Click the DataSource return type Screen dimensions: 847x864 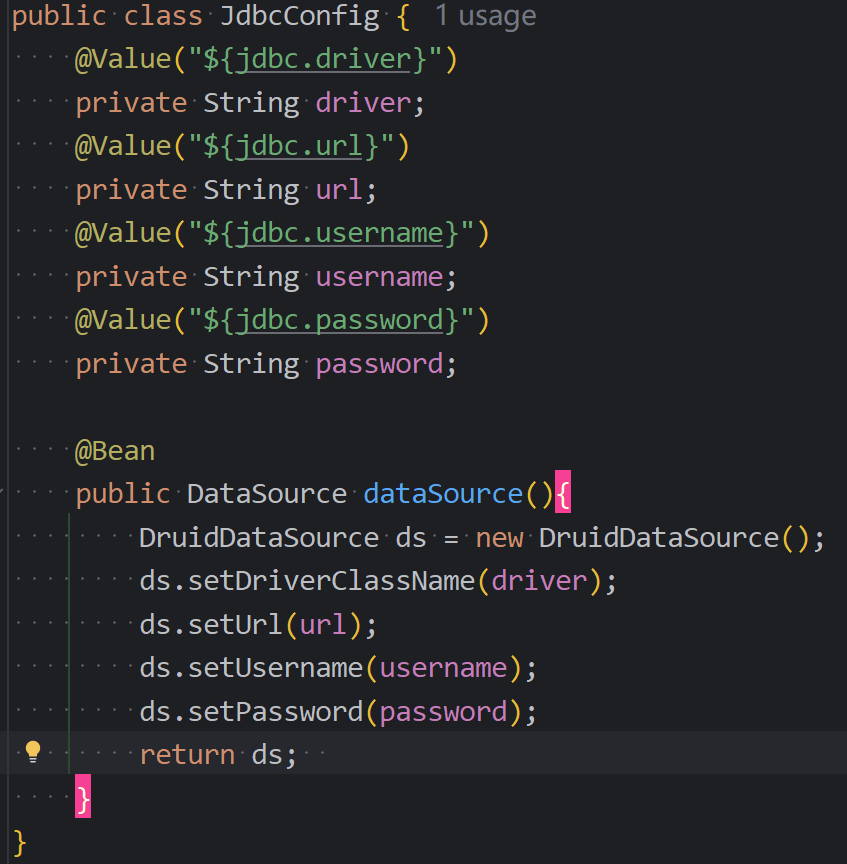(x=267, y=494)
